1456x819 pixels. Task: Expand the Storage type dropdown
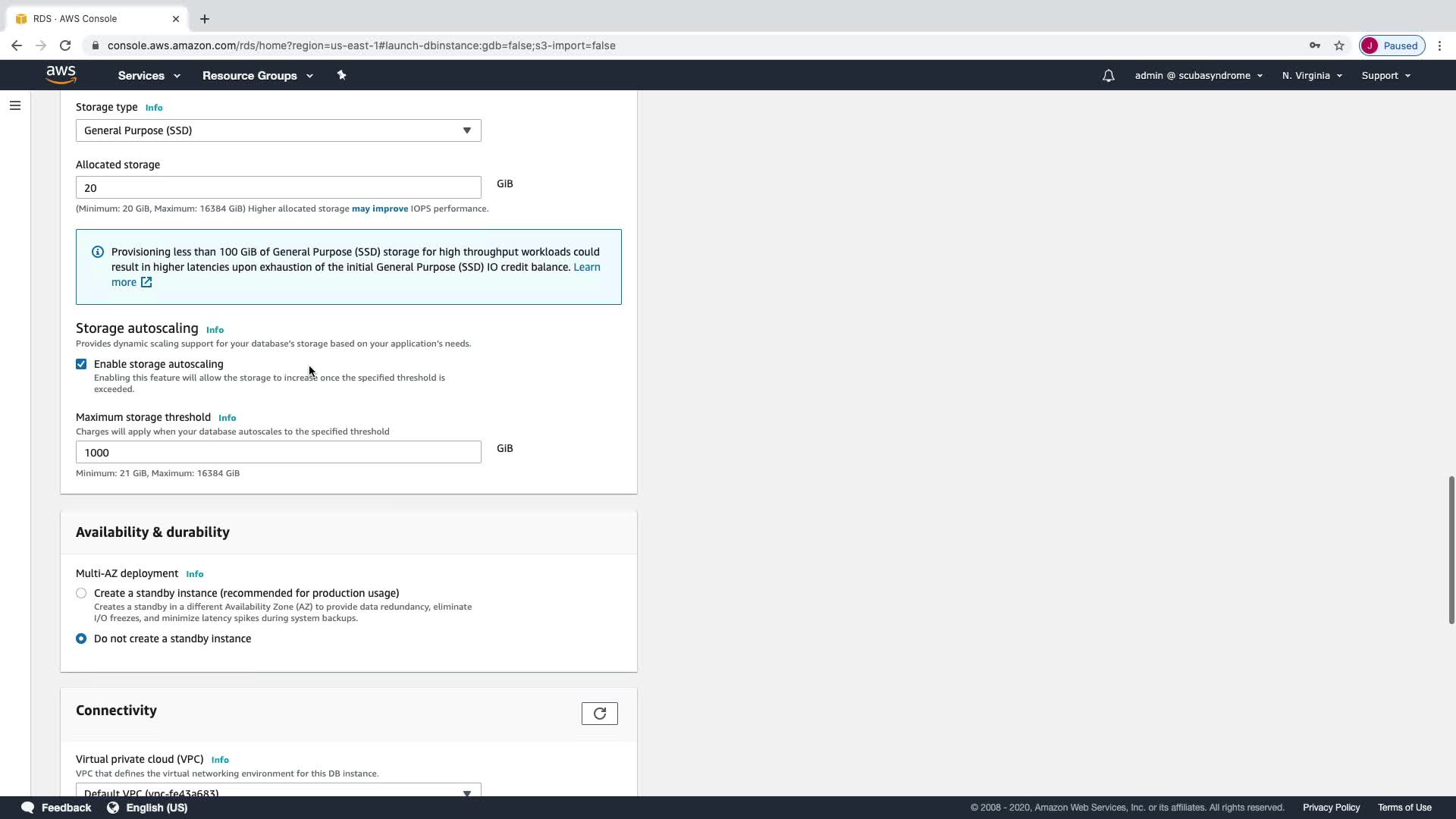[x=278, y=130]
